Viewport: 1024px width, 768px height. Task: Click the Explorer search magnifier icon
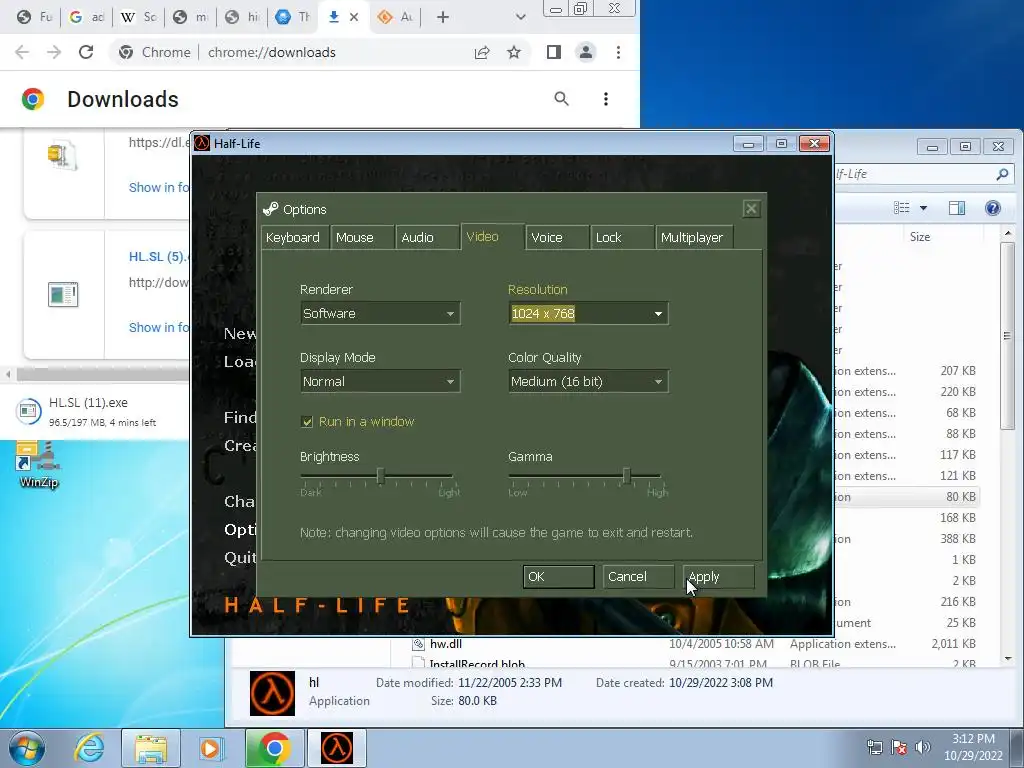pos(1002,174)
